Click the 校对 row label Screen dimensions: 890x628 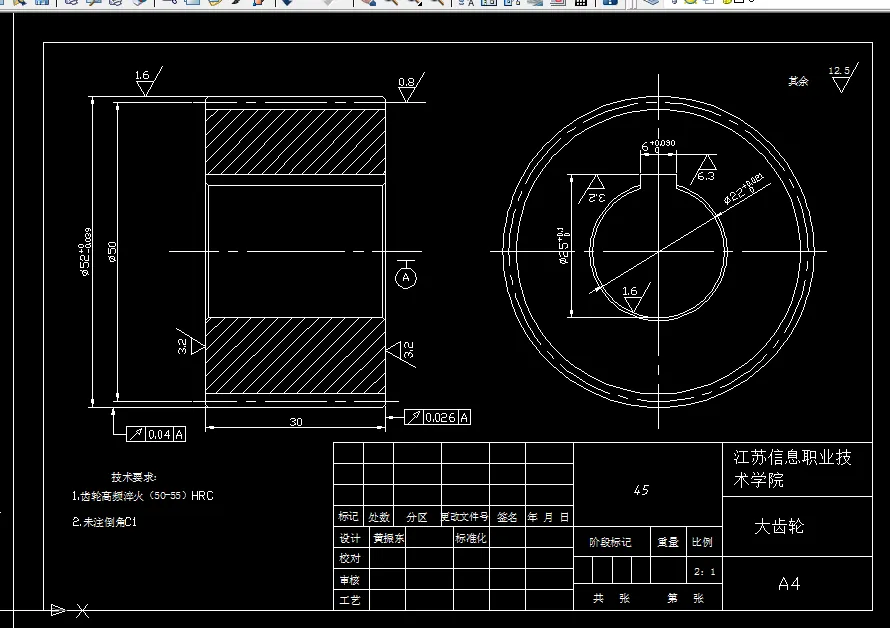[350, 558]
